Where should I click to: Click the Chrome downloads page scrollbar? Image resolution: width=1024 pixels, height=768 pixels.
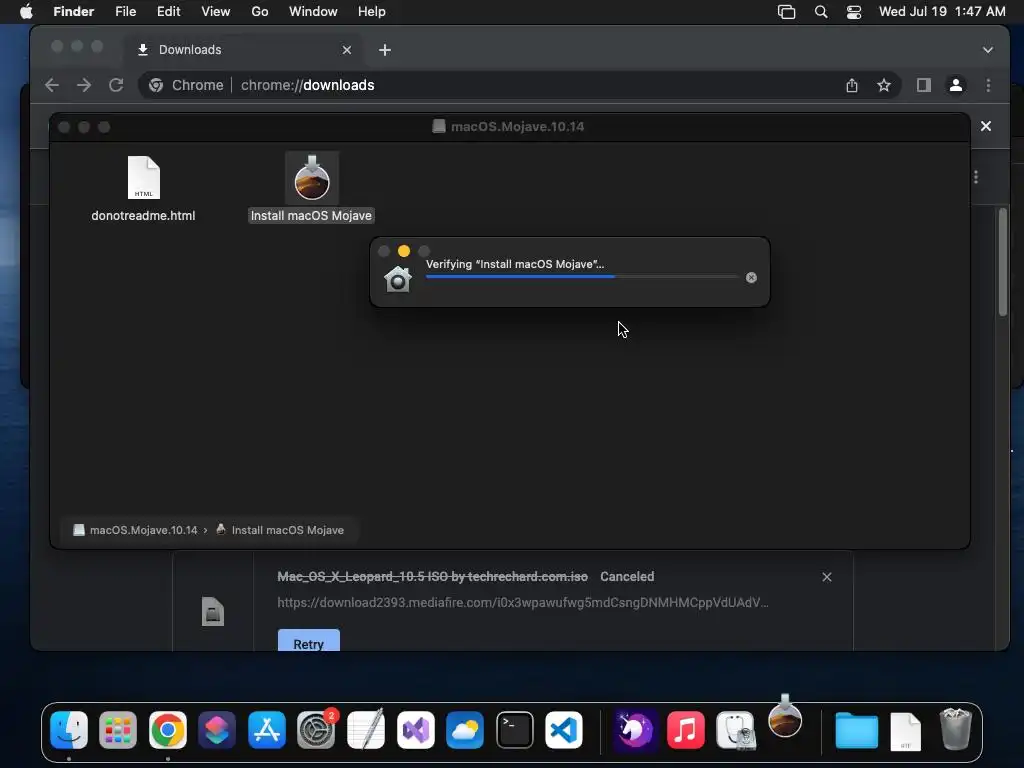click(1002, 263)
